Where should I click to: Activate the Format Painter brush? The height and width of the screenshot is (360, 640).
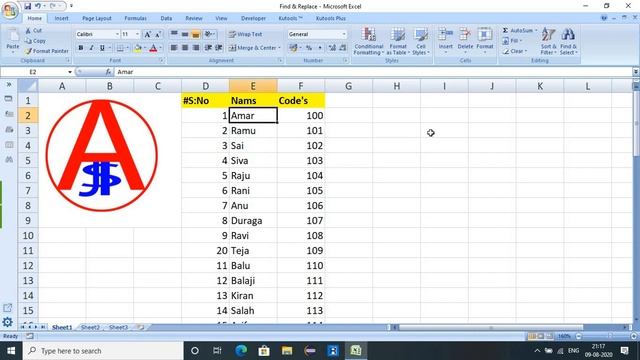pyautogui.click(x=47, y=51)
